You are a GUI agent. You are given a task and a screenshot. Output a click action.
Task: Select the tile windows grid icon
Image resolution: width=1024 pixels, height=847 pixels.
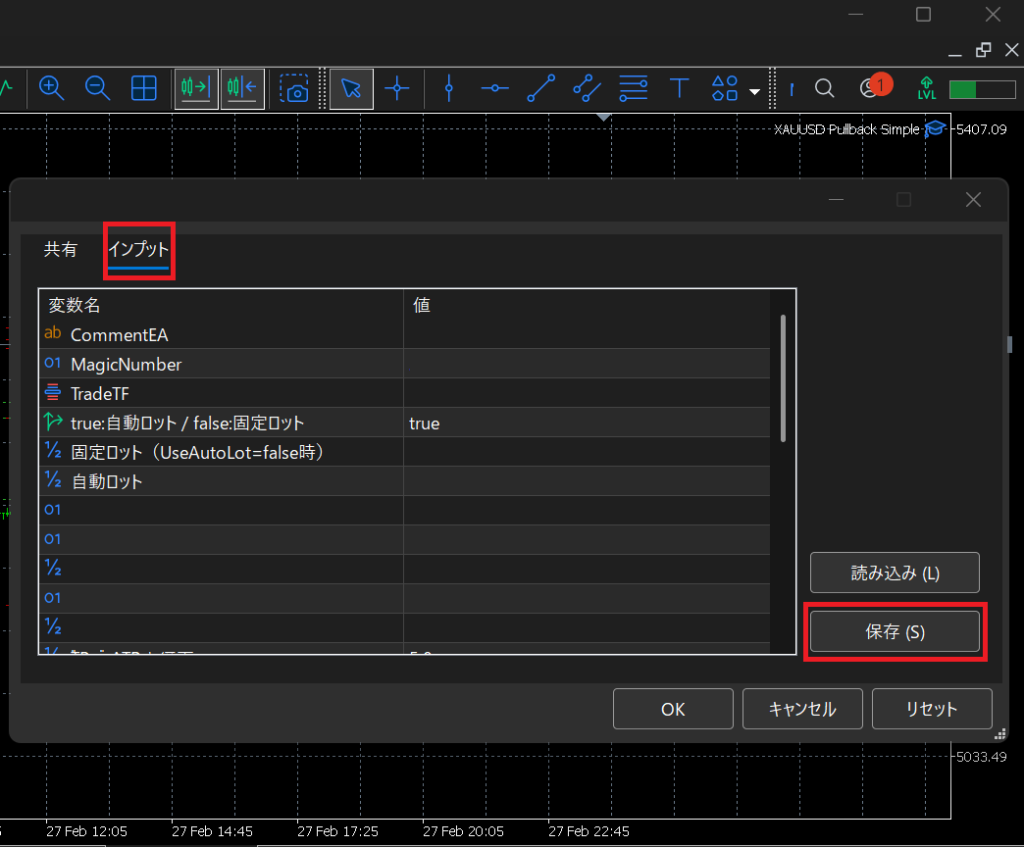(144, 88)
